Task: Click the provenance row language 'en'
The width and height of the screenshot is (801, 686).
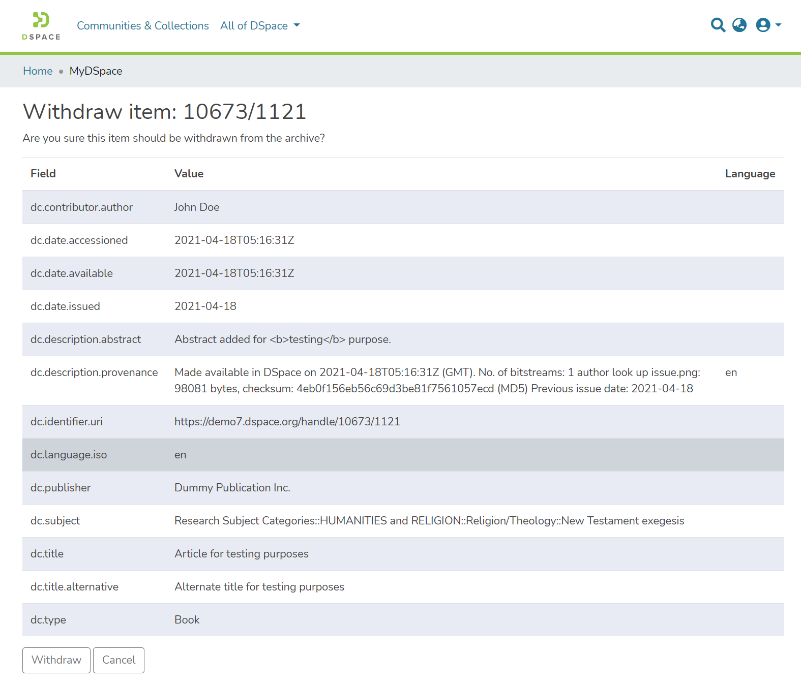Action: pos(731,372)
